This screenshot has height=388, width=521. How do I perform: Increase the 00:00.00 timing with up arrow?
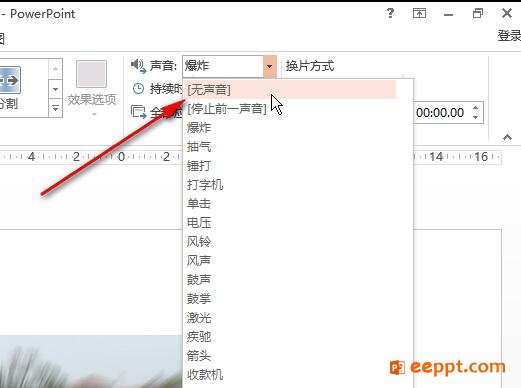click(x=476, y=108)
